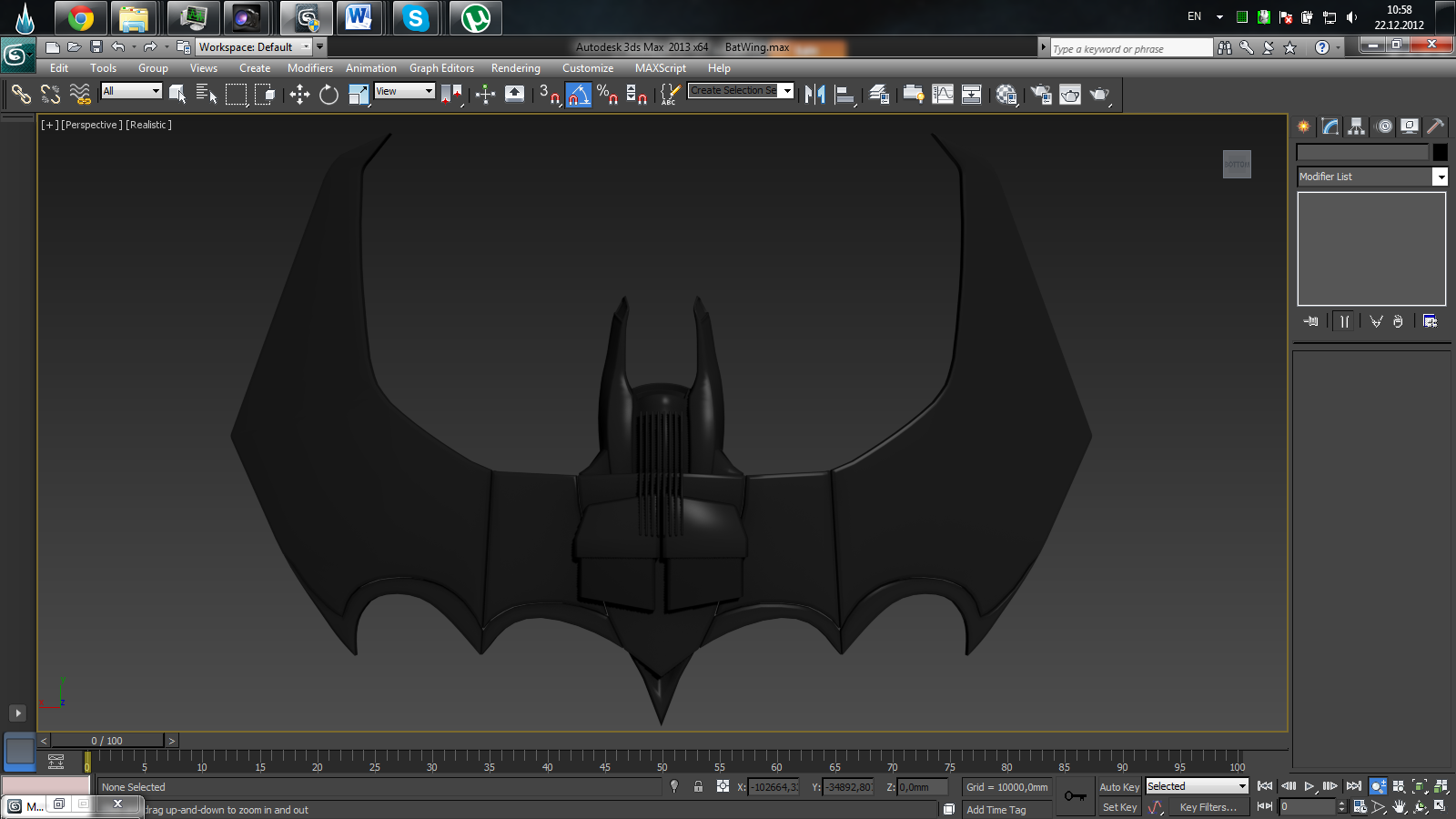Viewport: 1456px width, 819px height.
Task: Toggle Percent Snap
Action: coord(608,94)
